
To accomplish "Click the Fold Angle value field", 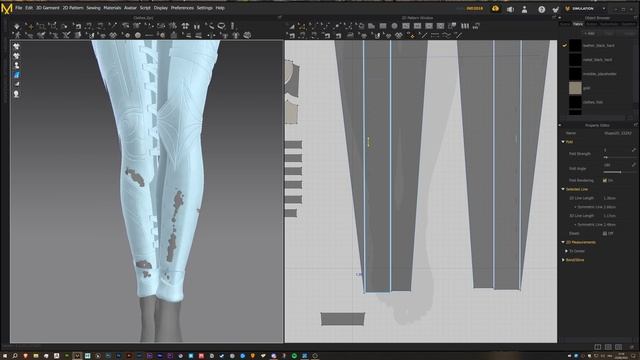I will point(616,165).
